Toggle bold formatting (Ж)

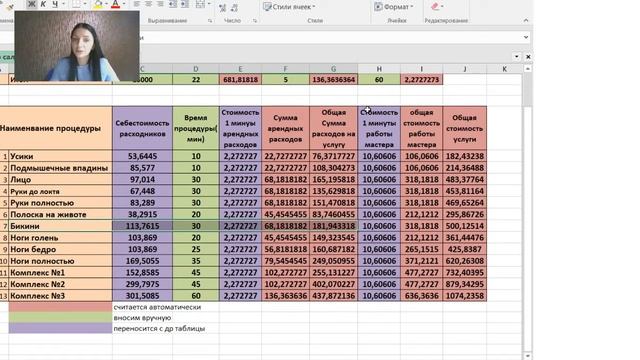coord(31,4)
